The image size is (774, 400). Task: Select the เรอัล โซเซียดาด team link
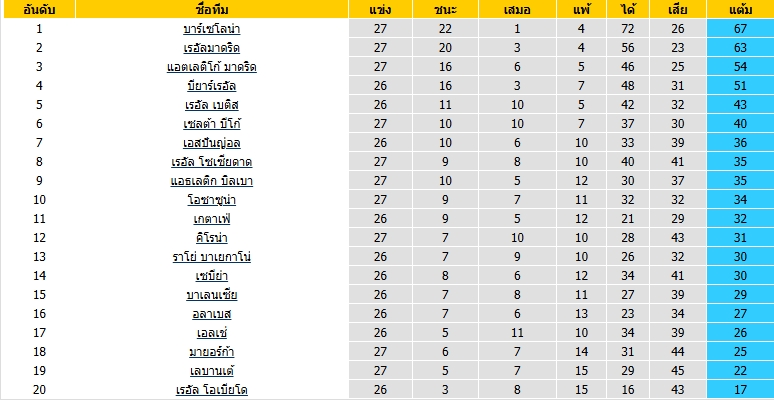point(211,161)
